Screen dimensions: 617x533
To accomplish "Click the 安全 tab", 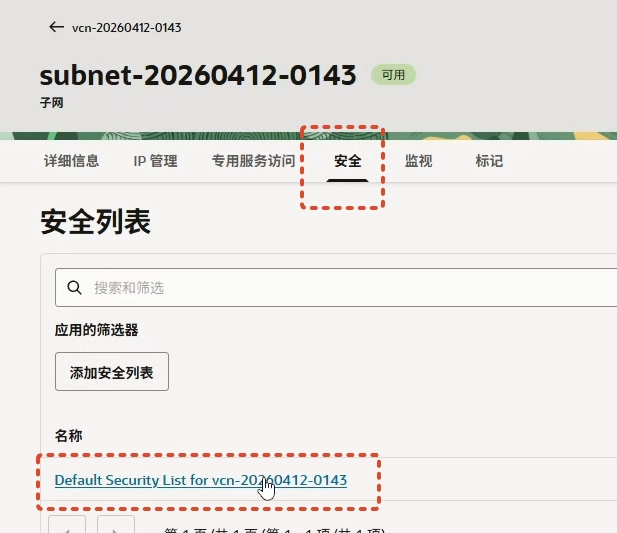I will pos(347,161).
